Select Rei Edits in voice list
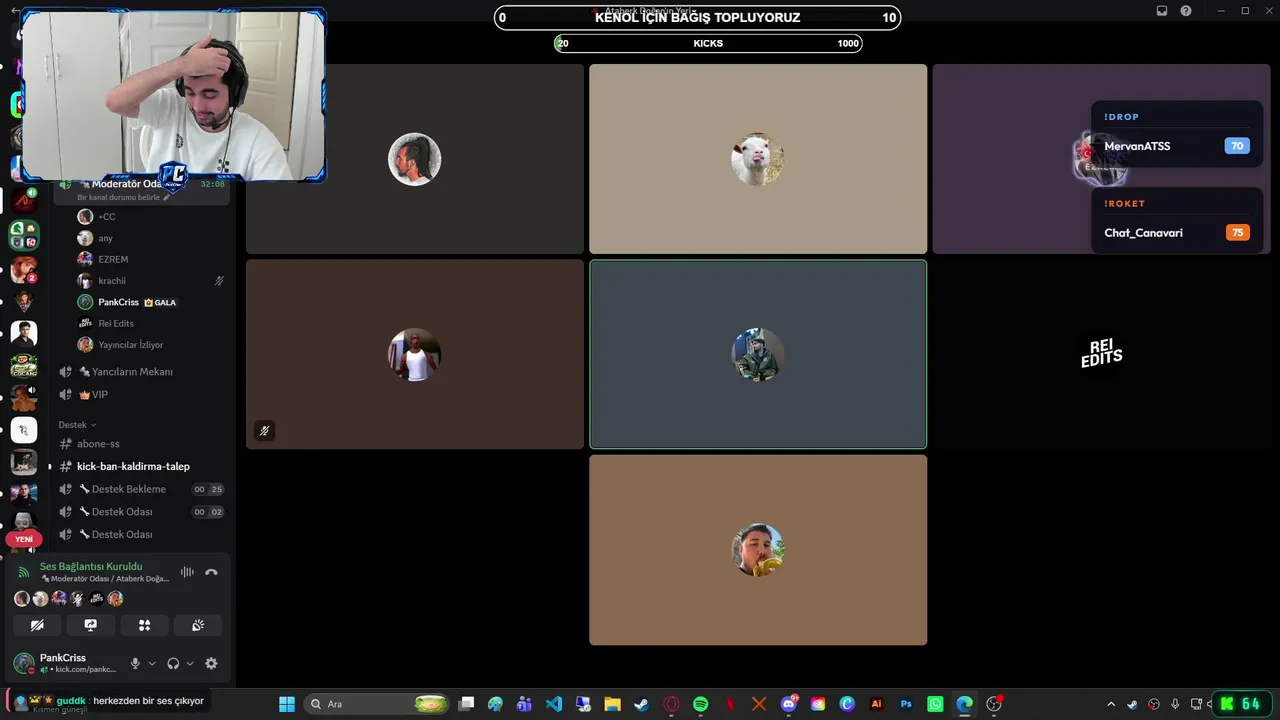This screenshot has width=1280, height=720. [150, 323]
